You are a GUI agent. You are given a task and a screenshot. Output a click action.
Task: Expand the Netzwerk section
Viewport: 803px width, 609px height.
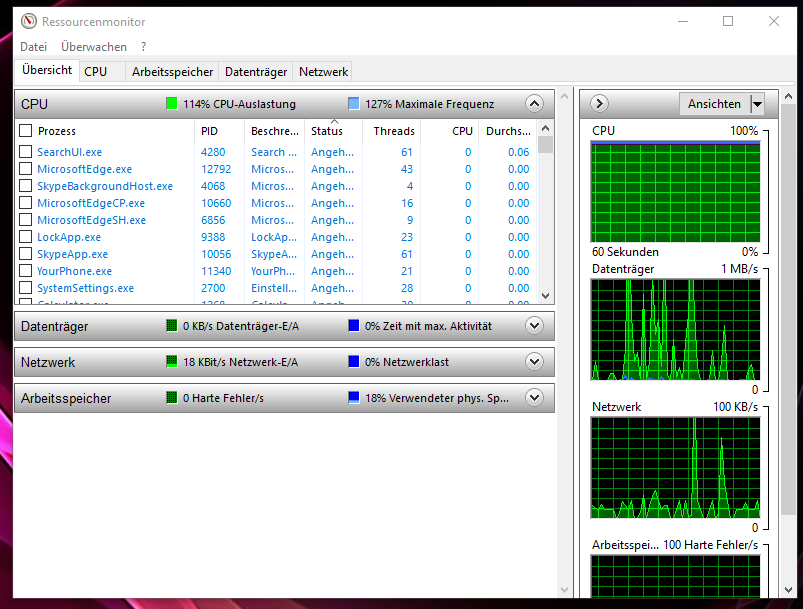coord(534,362)
